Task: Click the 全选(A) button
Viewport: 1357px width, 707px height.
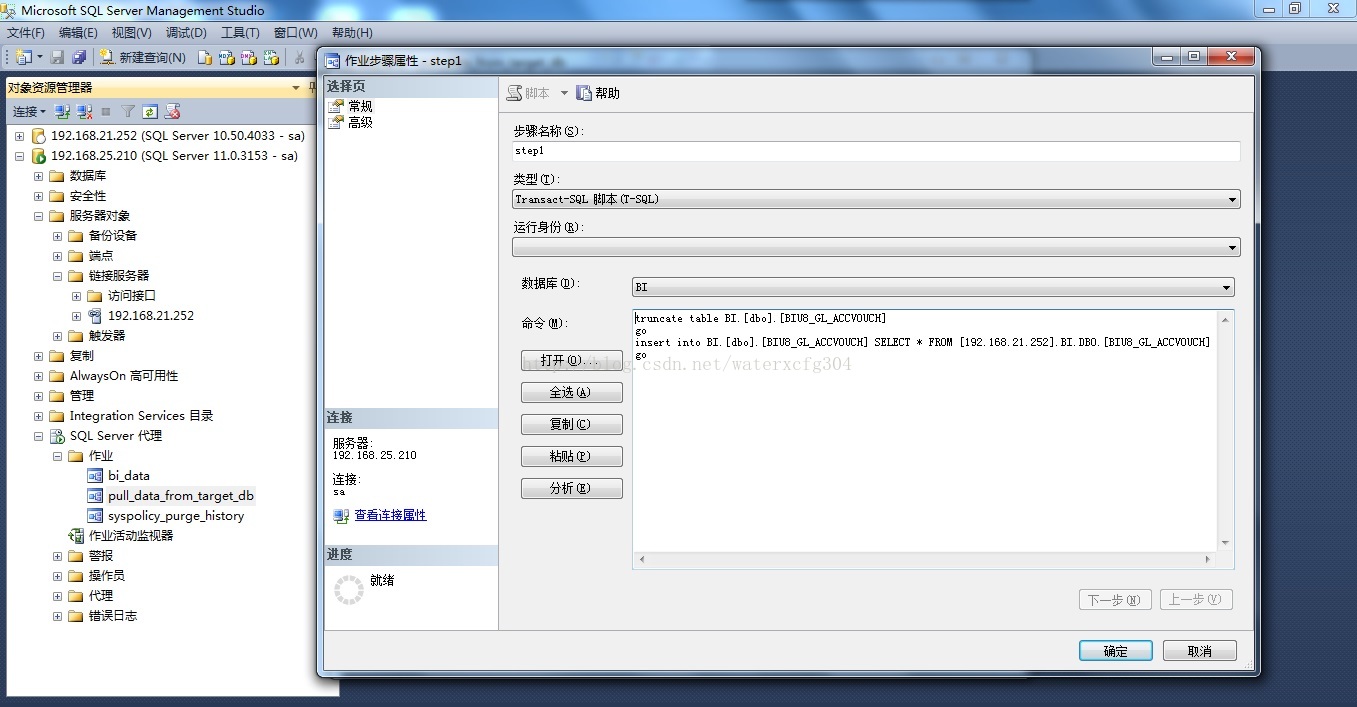Action: (572, 392)
